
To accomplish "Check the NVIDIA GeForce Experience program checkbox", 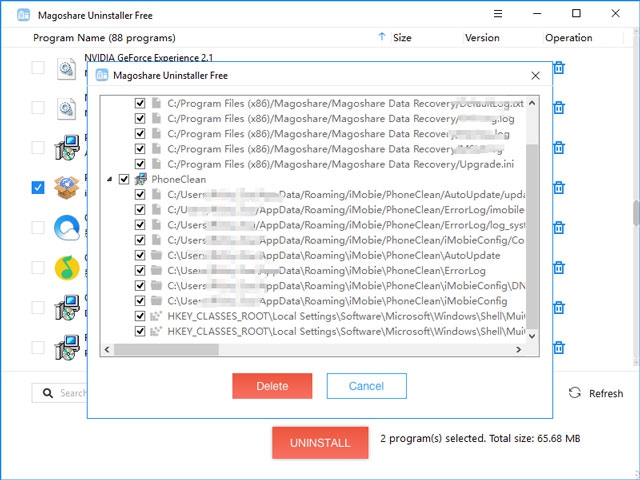I will (38, 67).
